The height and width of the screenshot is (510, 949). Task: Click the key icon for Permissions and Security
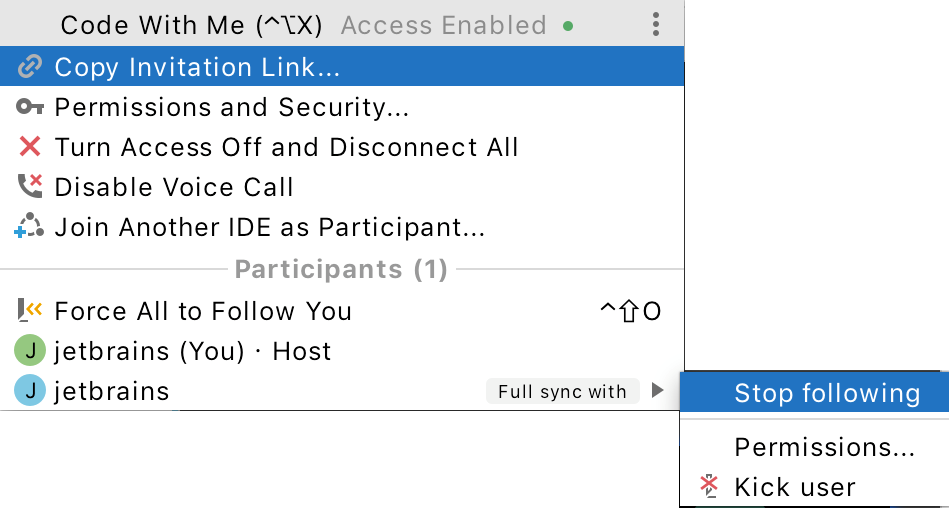(30, 107)
